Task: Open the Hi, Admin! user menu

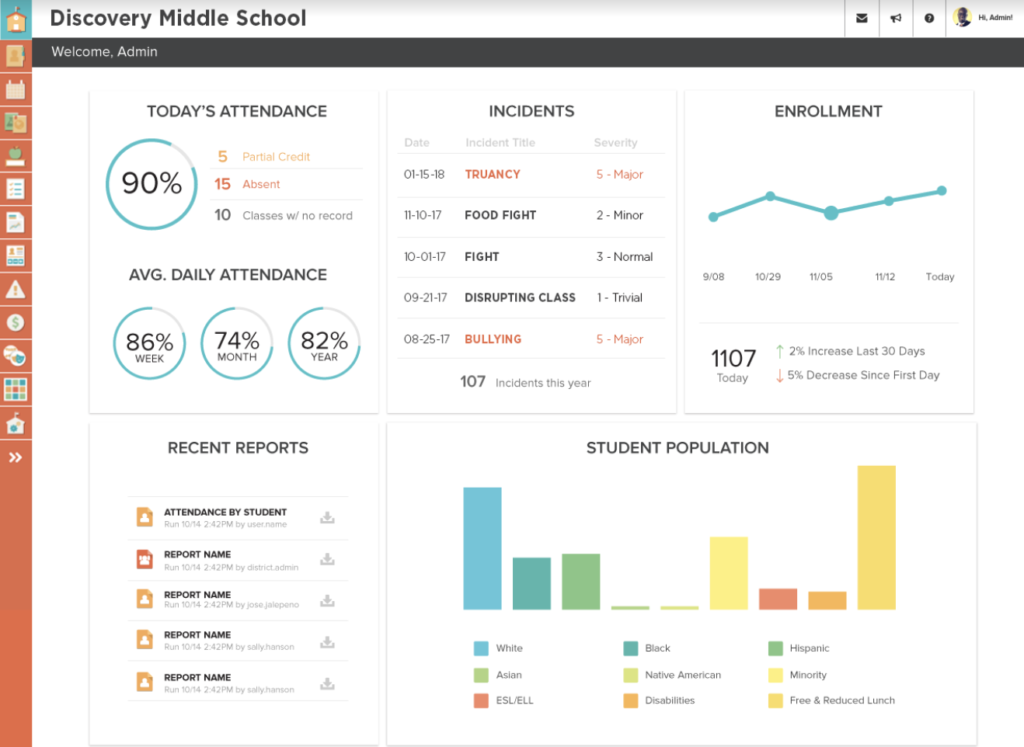Action: coord(983,18)
